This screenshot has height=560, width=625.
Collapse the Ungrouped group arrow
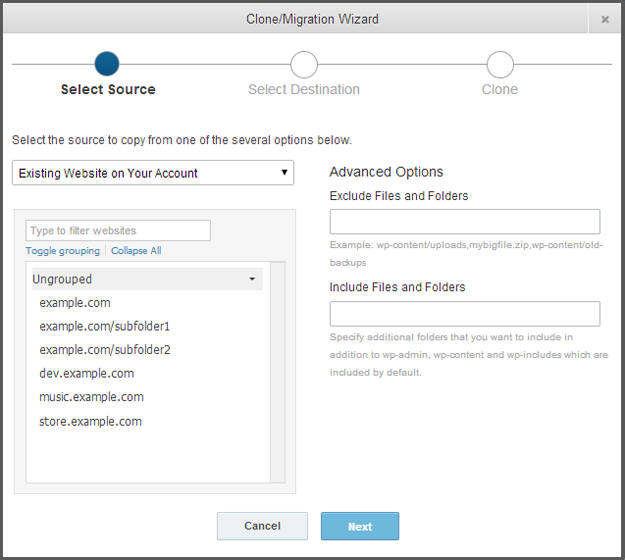252,279
